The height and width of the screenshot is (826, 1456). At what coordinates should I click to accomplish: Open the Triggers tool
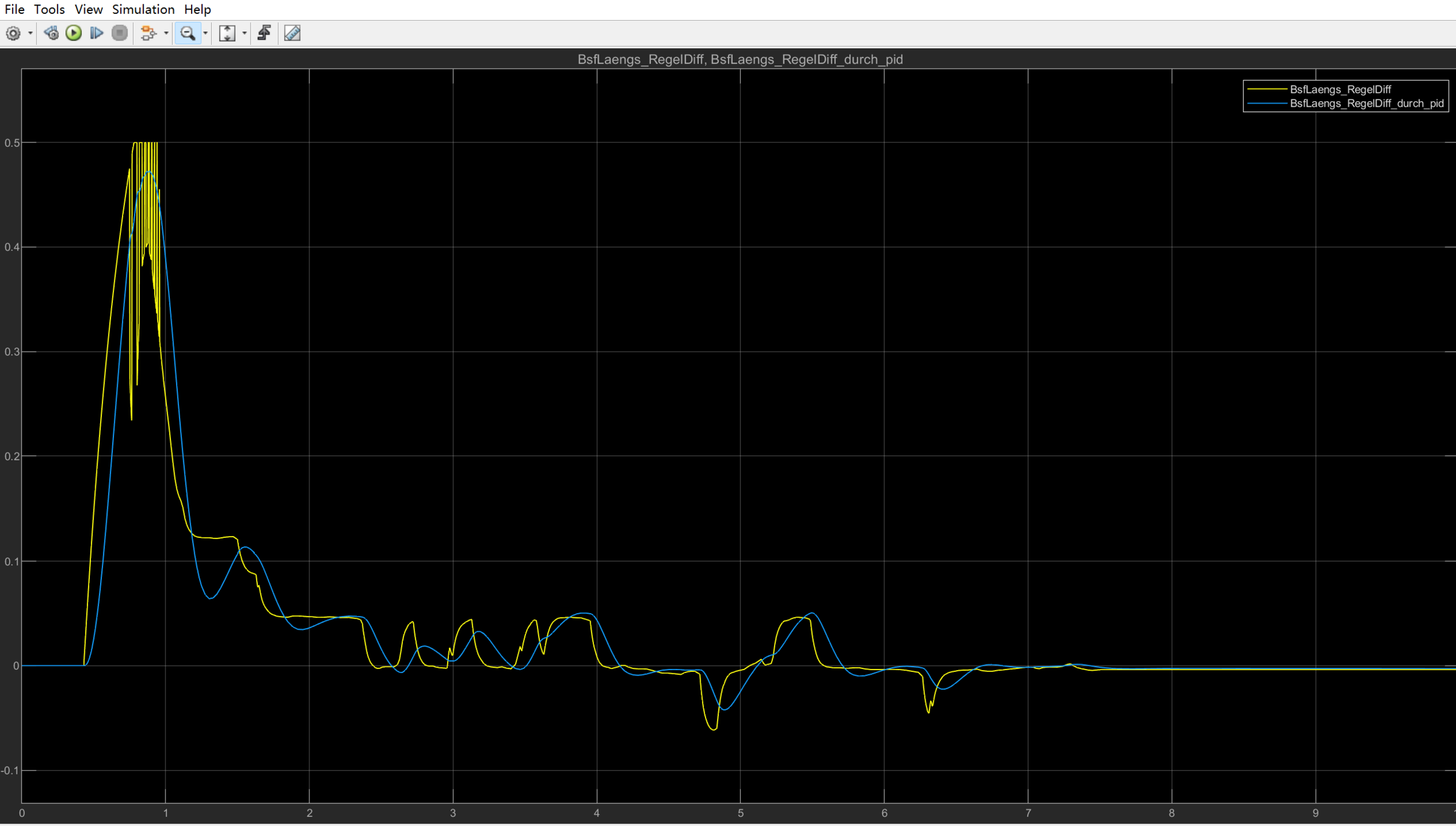point(264,33)
